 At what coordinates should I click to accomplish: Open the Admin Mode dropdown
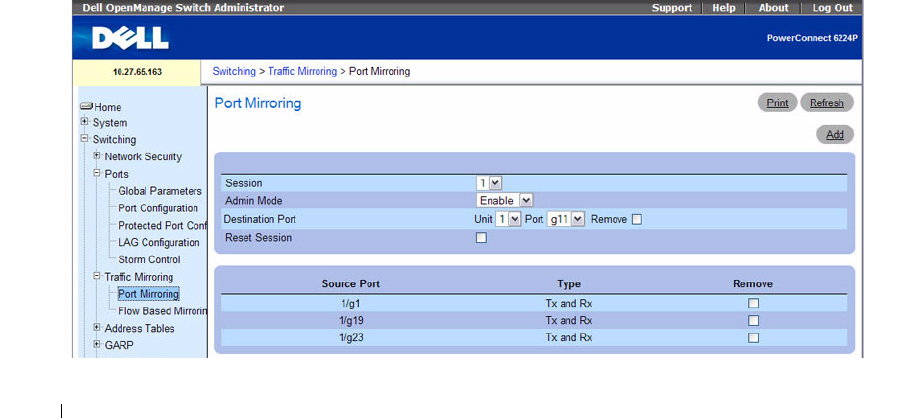point(505,200)
